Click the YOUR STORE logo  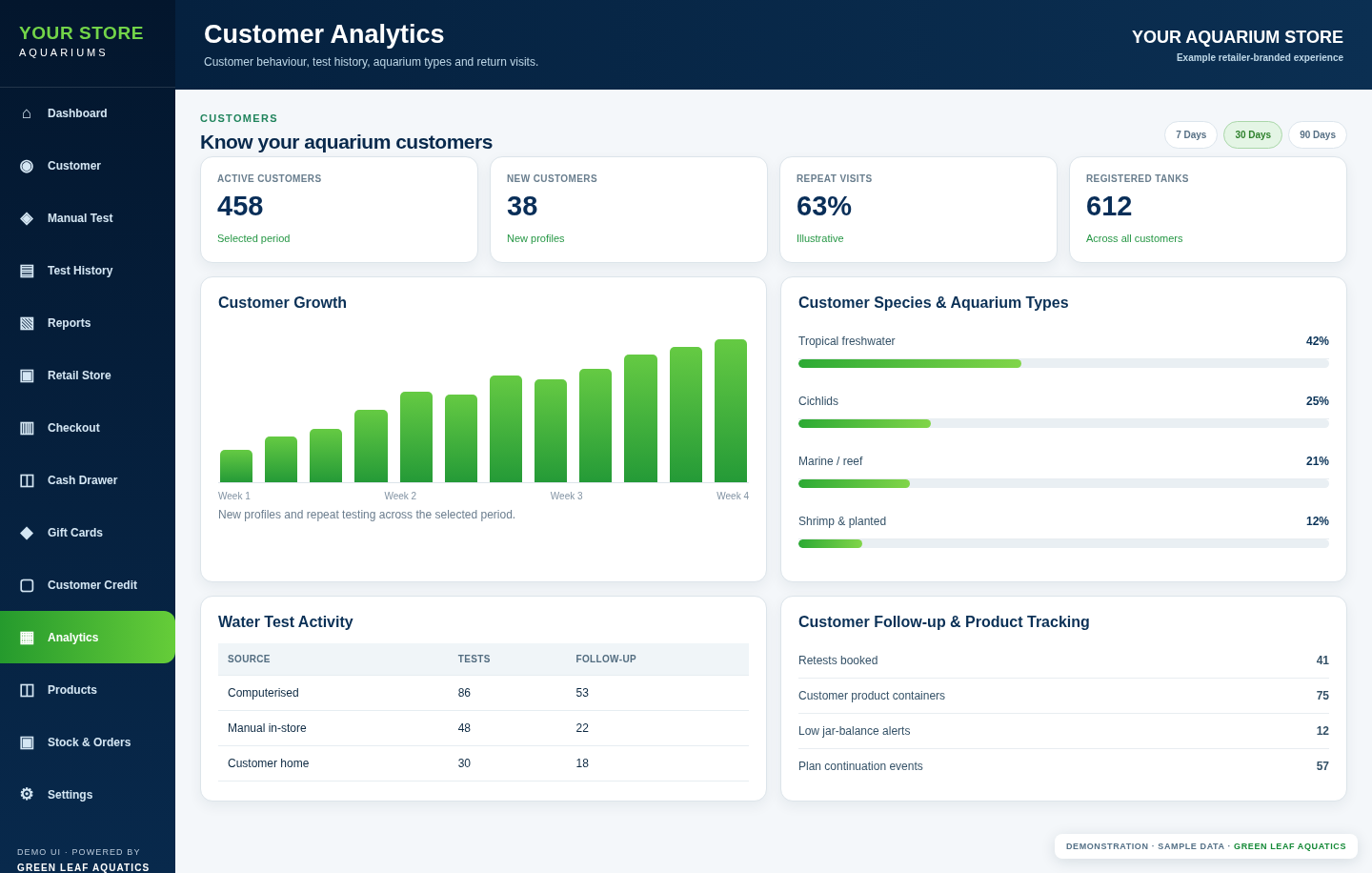pos(81,41)
